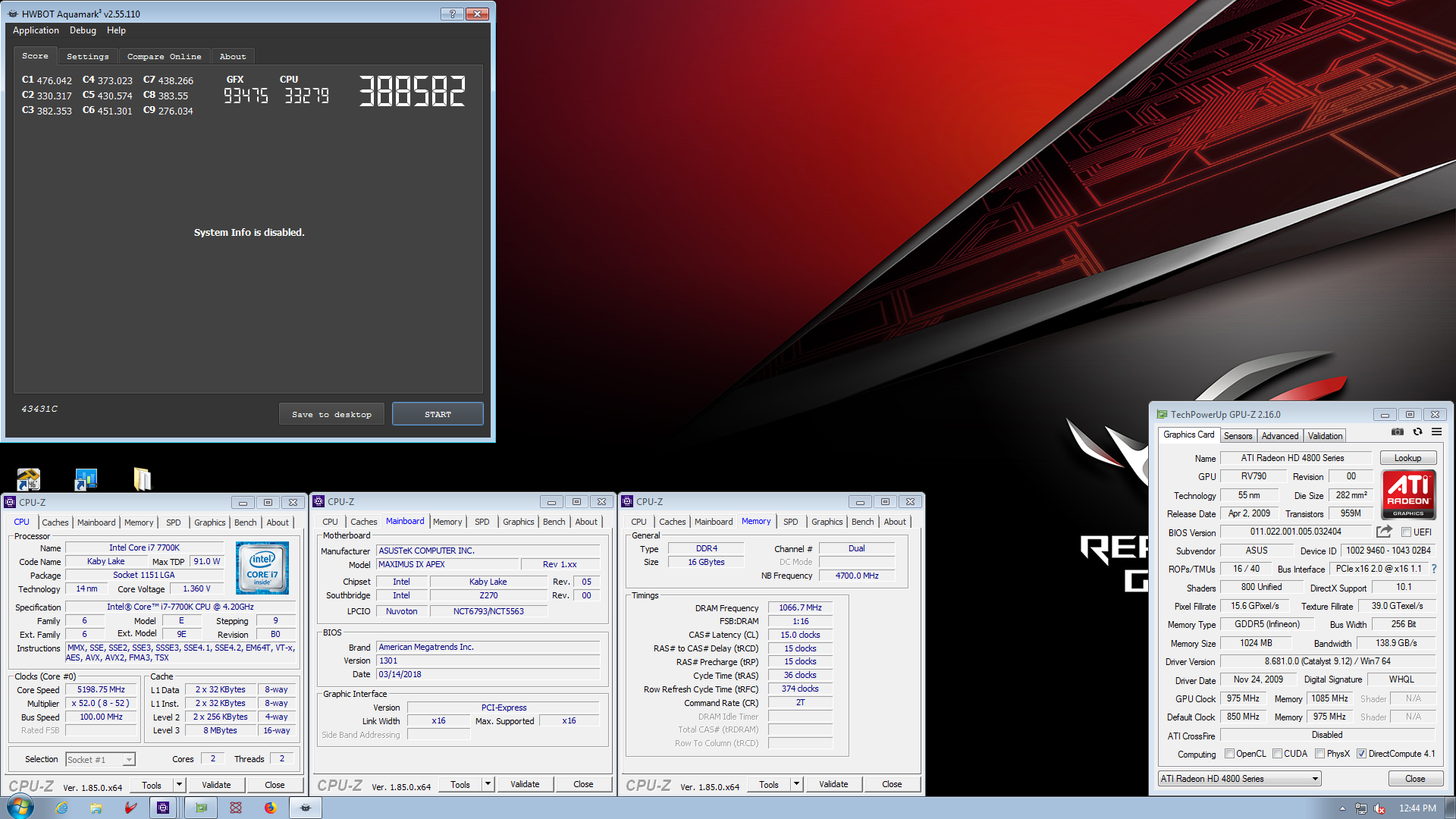This screenshot has width=1456, height=819.
Task: Click Tools button in CPU-Z Memory window
Action: tap(769, 784)
